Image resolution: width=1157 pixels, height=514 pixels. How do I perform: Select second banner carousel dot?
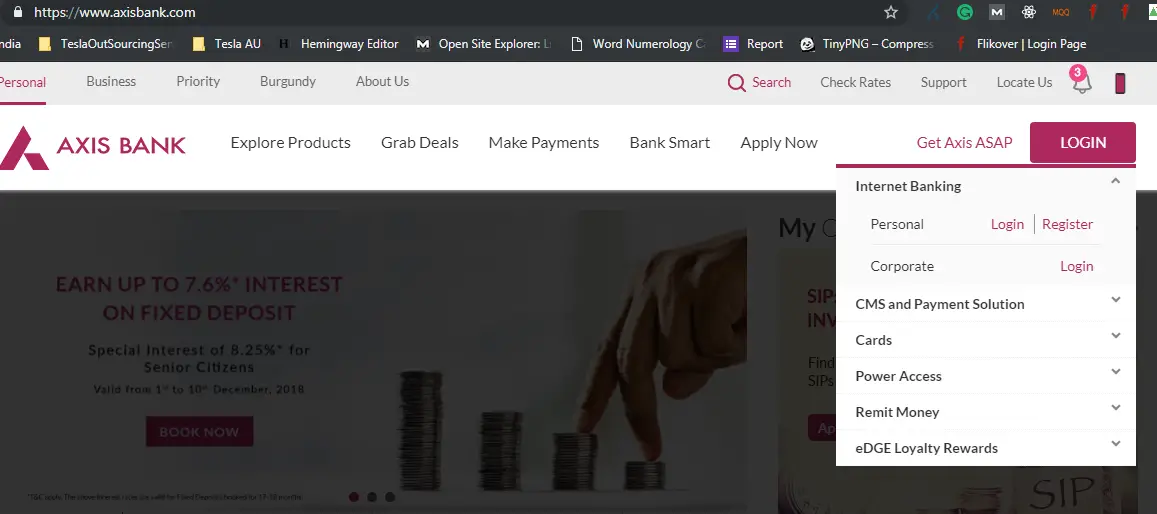coord(372,497)
